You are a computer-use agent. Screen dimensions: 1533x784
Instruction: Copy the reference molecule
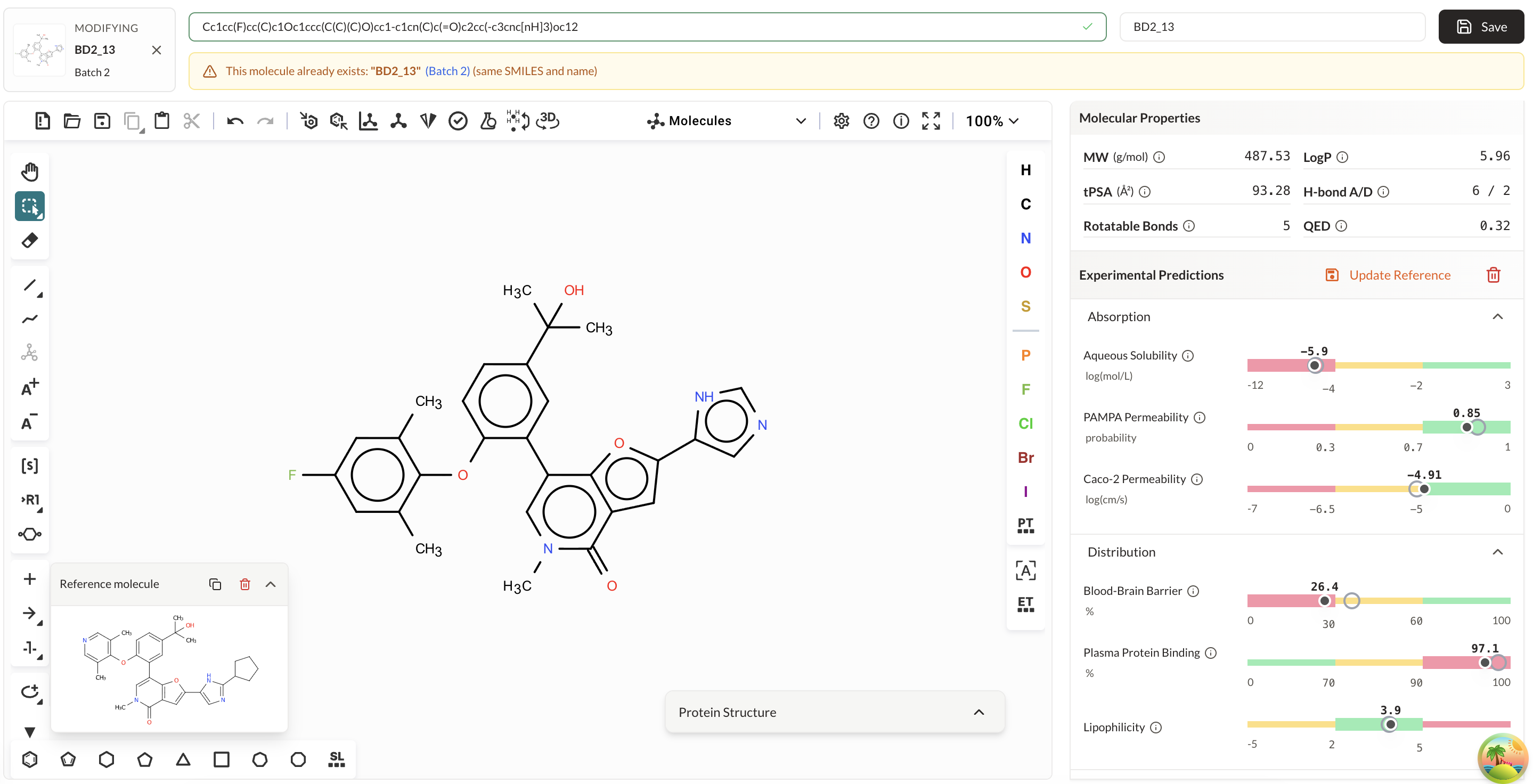[215, 584]
